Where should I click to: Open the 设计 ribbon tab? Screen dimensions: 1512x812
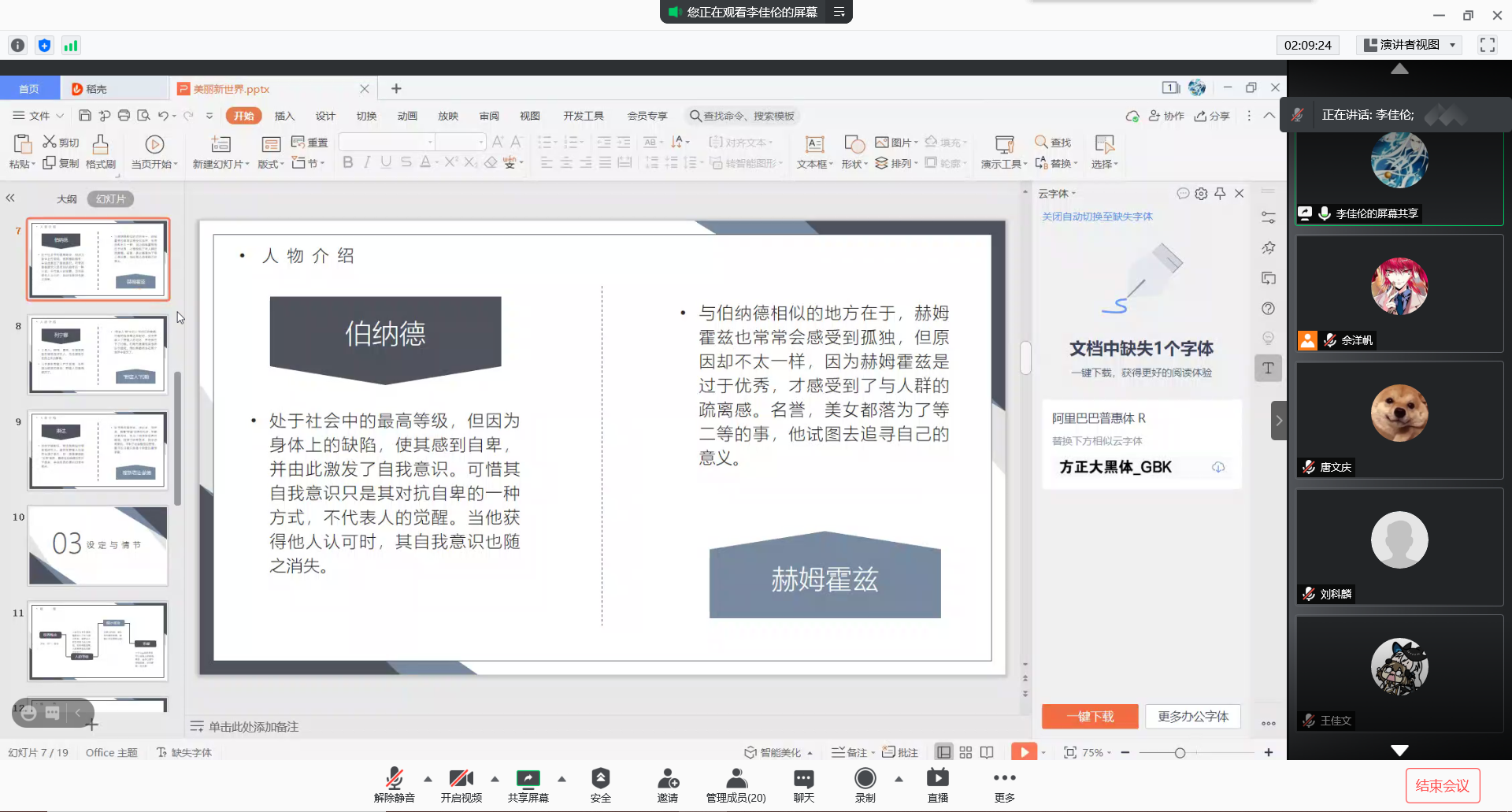(x=325, y=116)
